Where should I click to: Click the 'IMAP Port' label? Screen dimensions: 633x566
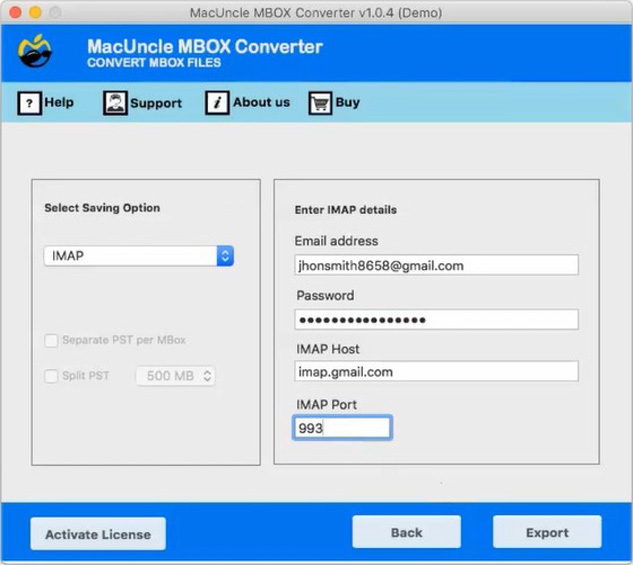pos(327,405)
